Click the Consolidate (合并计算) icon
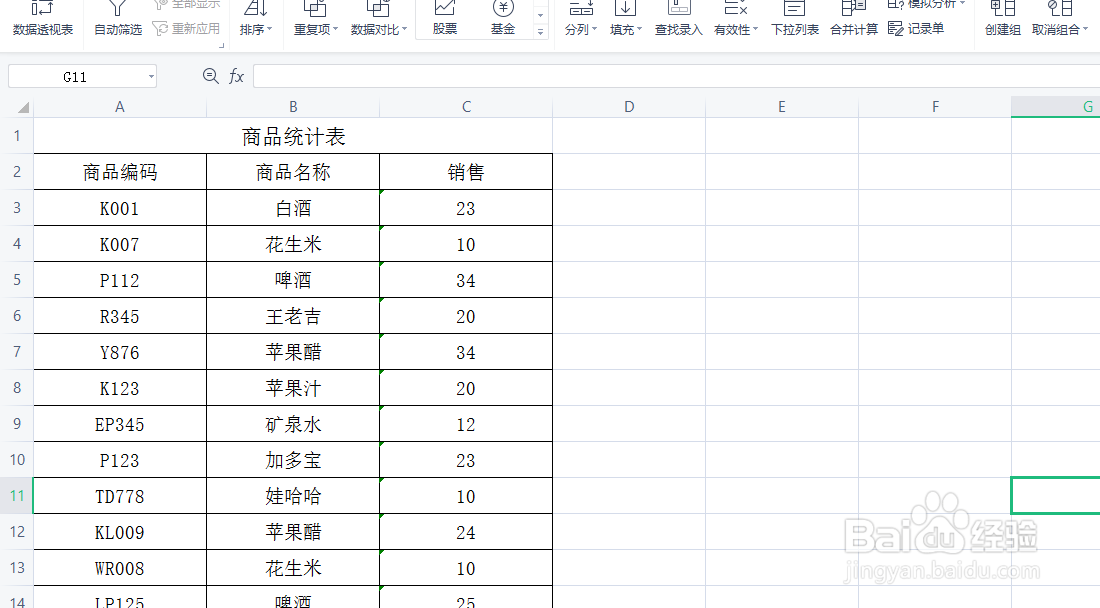Image resolution: width=1100 pixels, height=608 pixels. click(x=852, y=20)
